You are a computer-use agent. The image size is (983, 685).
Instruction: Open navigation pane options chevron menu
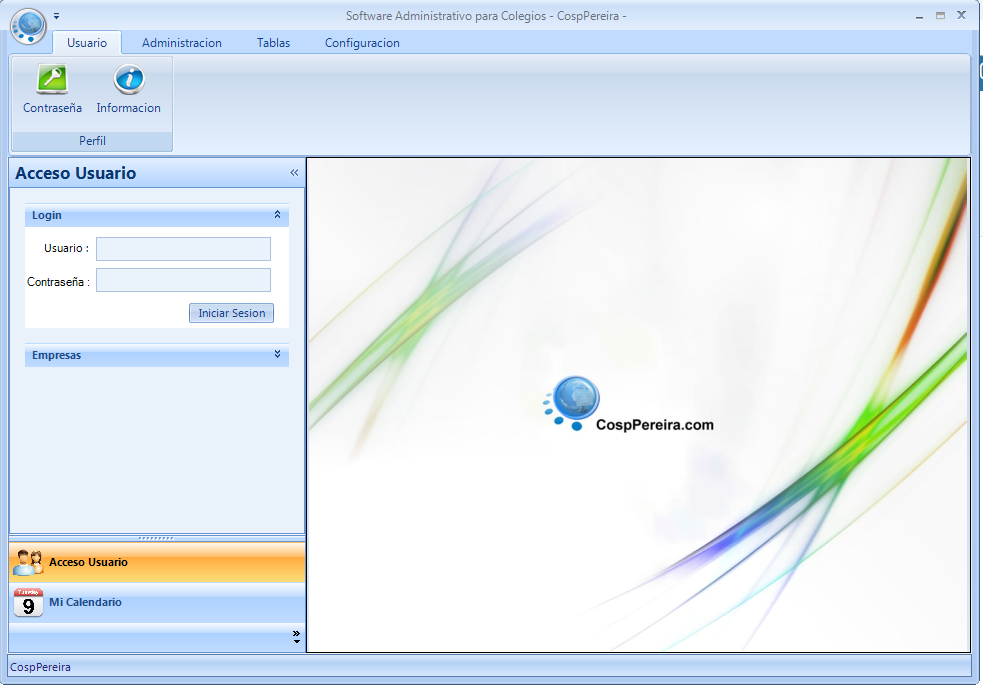point(296,636)
